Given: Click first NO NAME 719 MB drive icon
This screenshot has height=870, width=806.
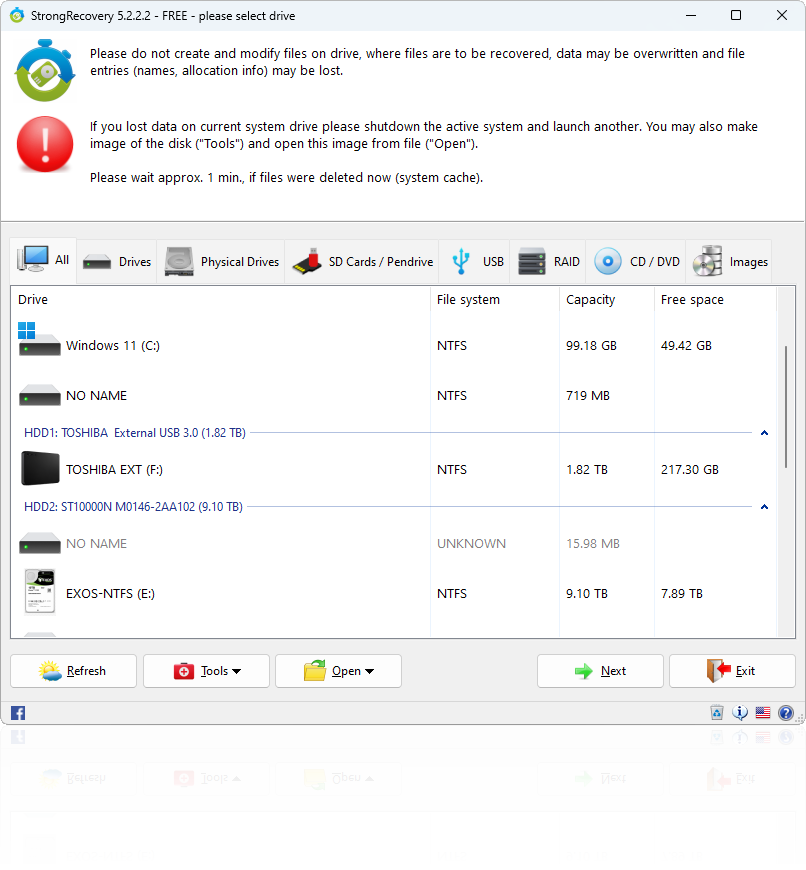Looking at the screenshot, I should coord(39,396).
